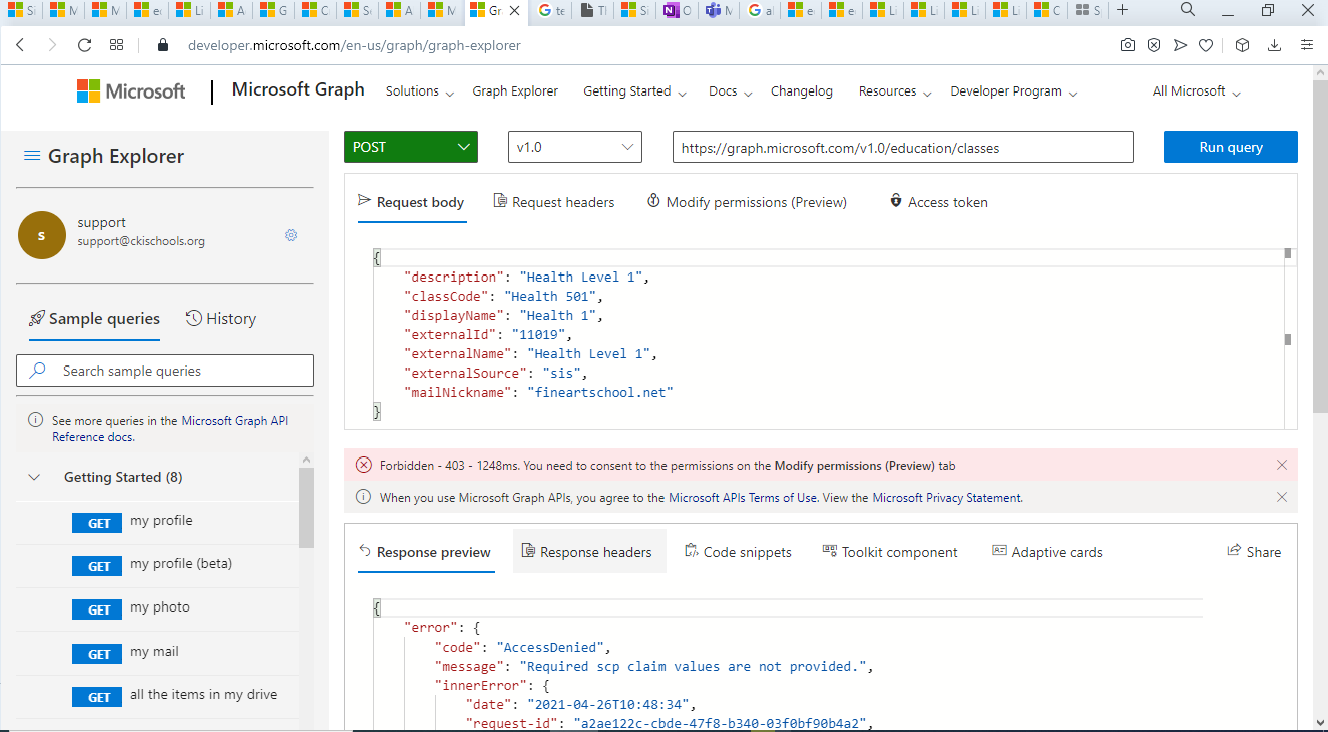Open a new browser tab plus
This screenshot has width=1328, height=732.
point(1122,10)
